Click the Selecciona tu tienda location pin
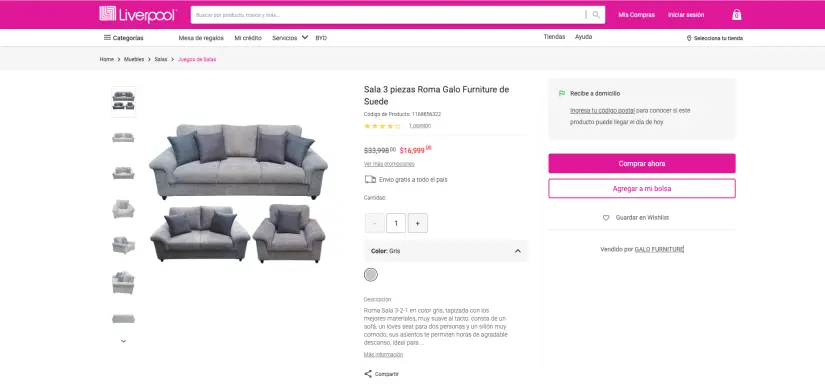The image size is (825, 388). point(689,38)
